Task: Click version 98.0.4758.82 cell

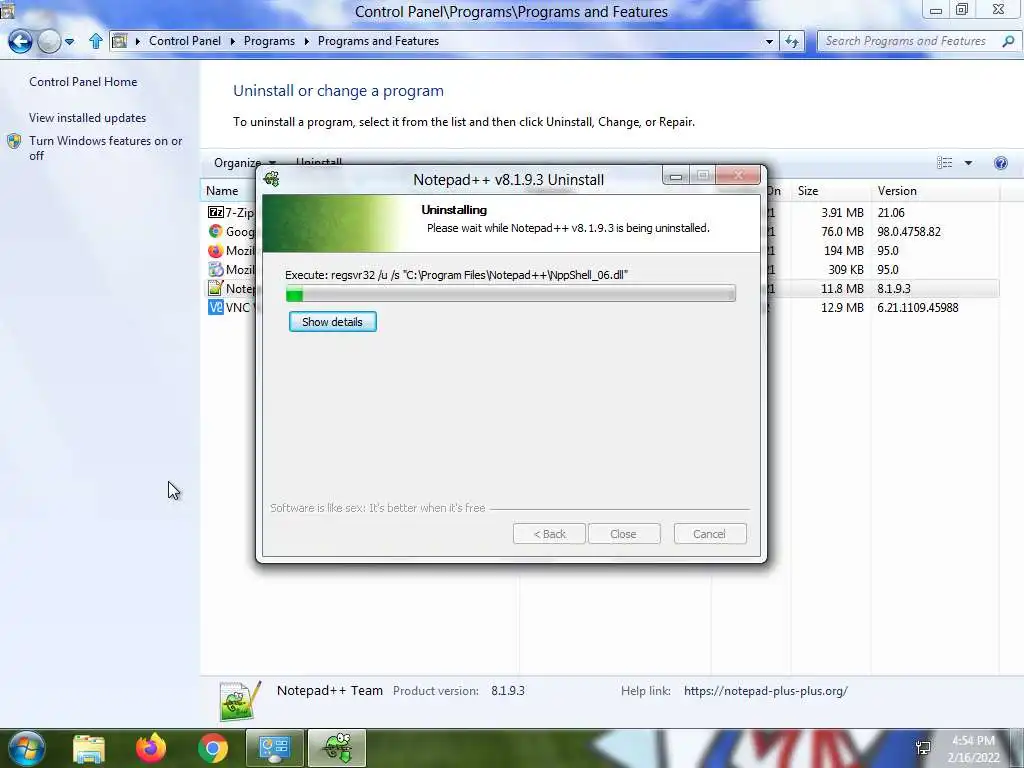Action: click(909, 231)
